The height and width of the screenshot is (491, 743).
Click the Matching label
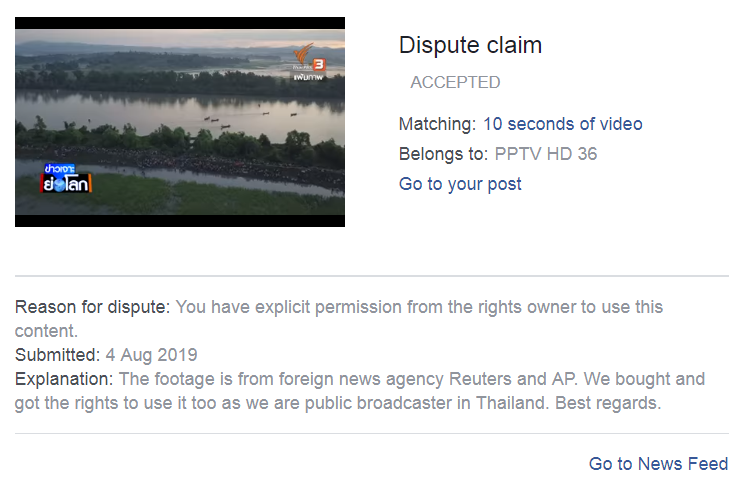click(437, 124)
